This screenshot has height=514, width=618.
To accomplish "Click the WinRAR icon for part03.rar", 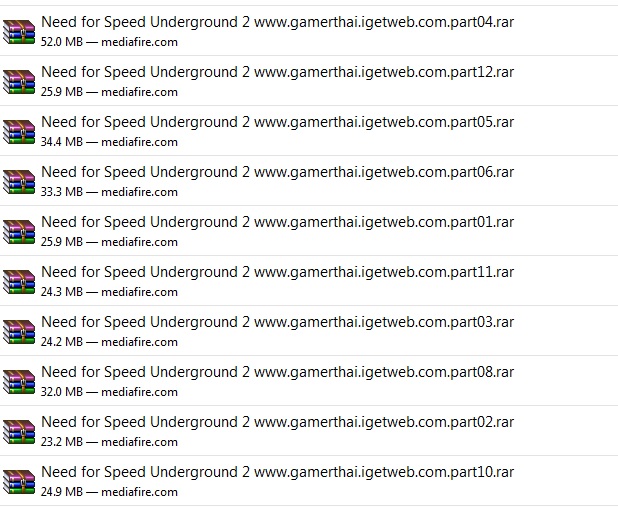I will [19, 332].
